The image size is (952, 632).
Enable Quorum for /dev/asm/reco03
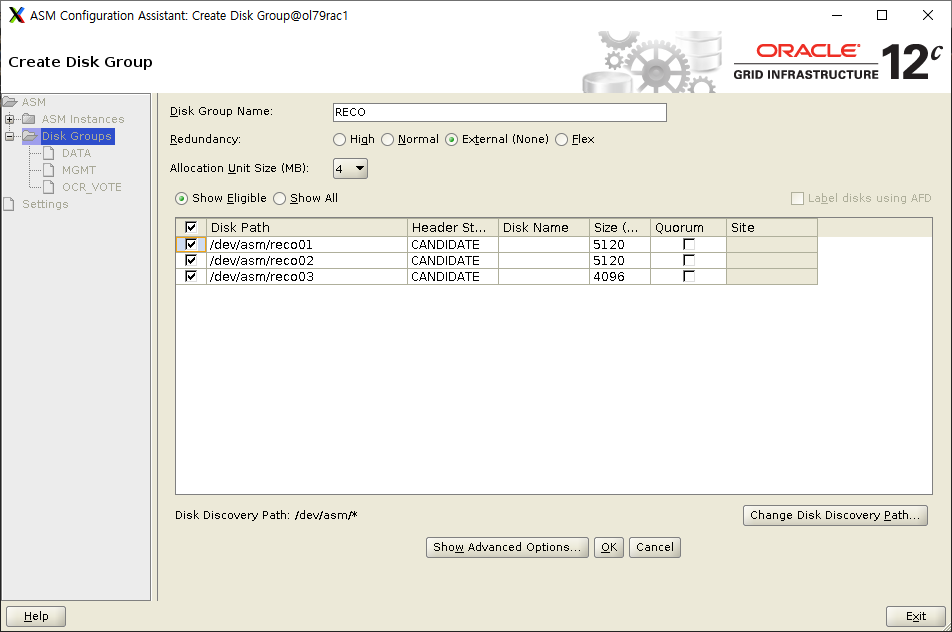[x=688, y=276]
